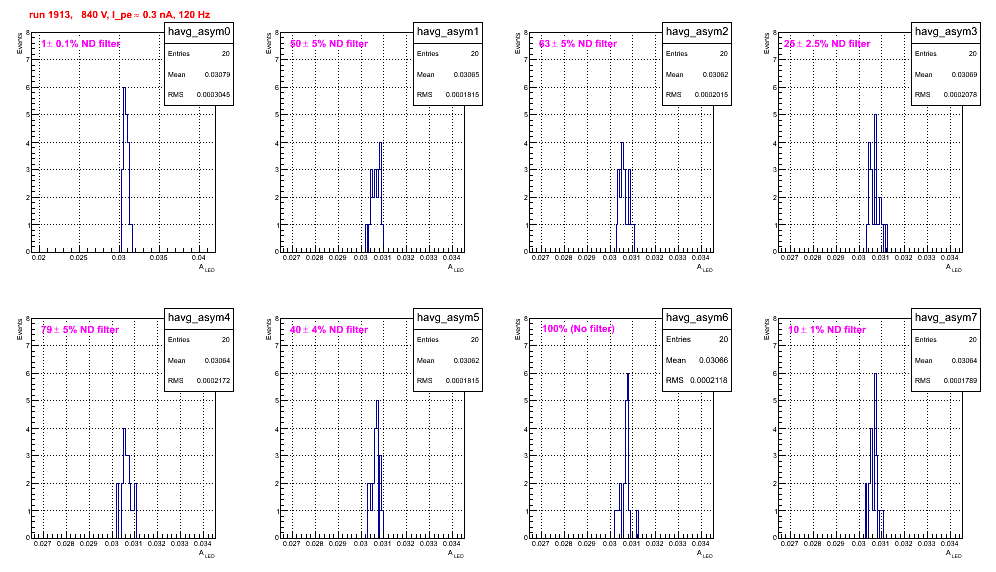The image size is (996, 572).
Task: Click the blue histogram in havg_asym3 plot
Action: pyautogui.click(x=875, y=184)
